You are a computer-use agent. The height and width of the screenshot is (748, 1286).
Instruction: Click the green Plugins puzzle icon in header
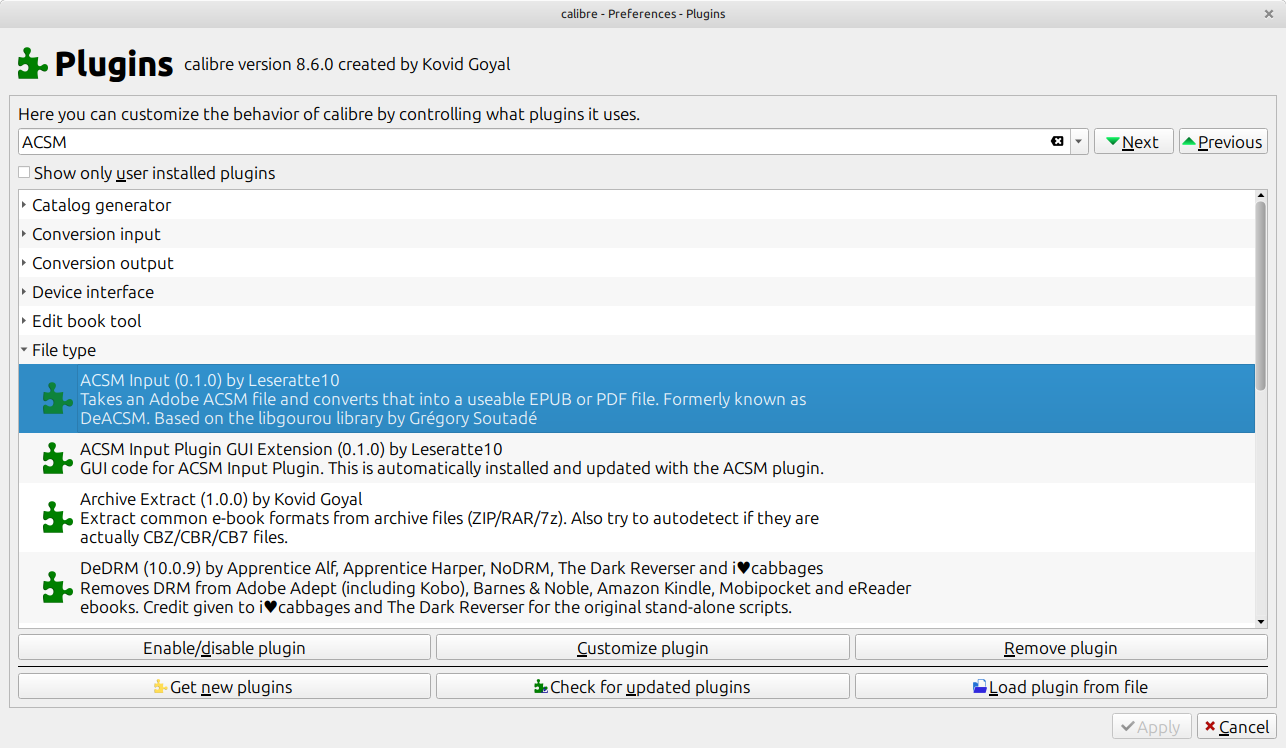(x=33, y=64)
